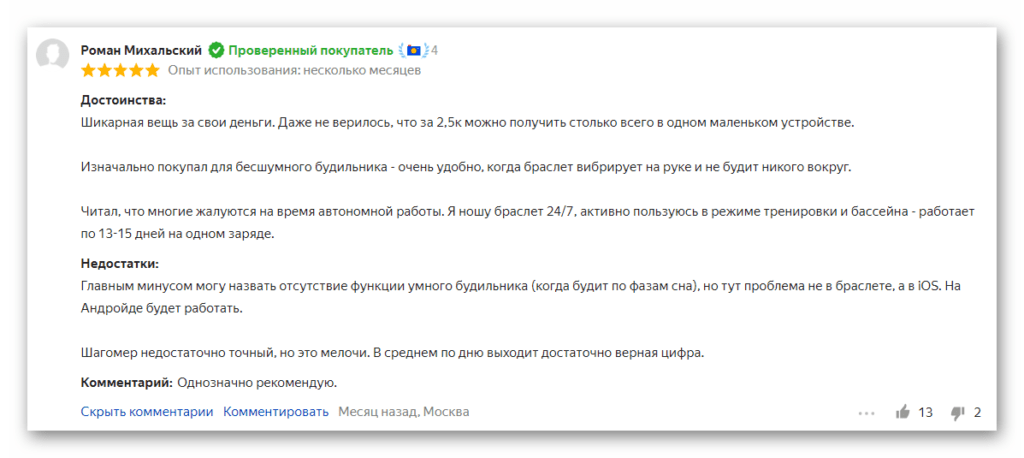Click 'Однозначно рекомендую.' text
The width and height of the screenshot is (1024, 458).
pos(257,383)
